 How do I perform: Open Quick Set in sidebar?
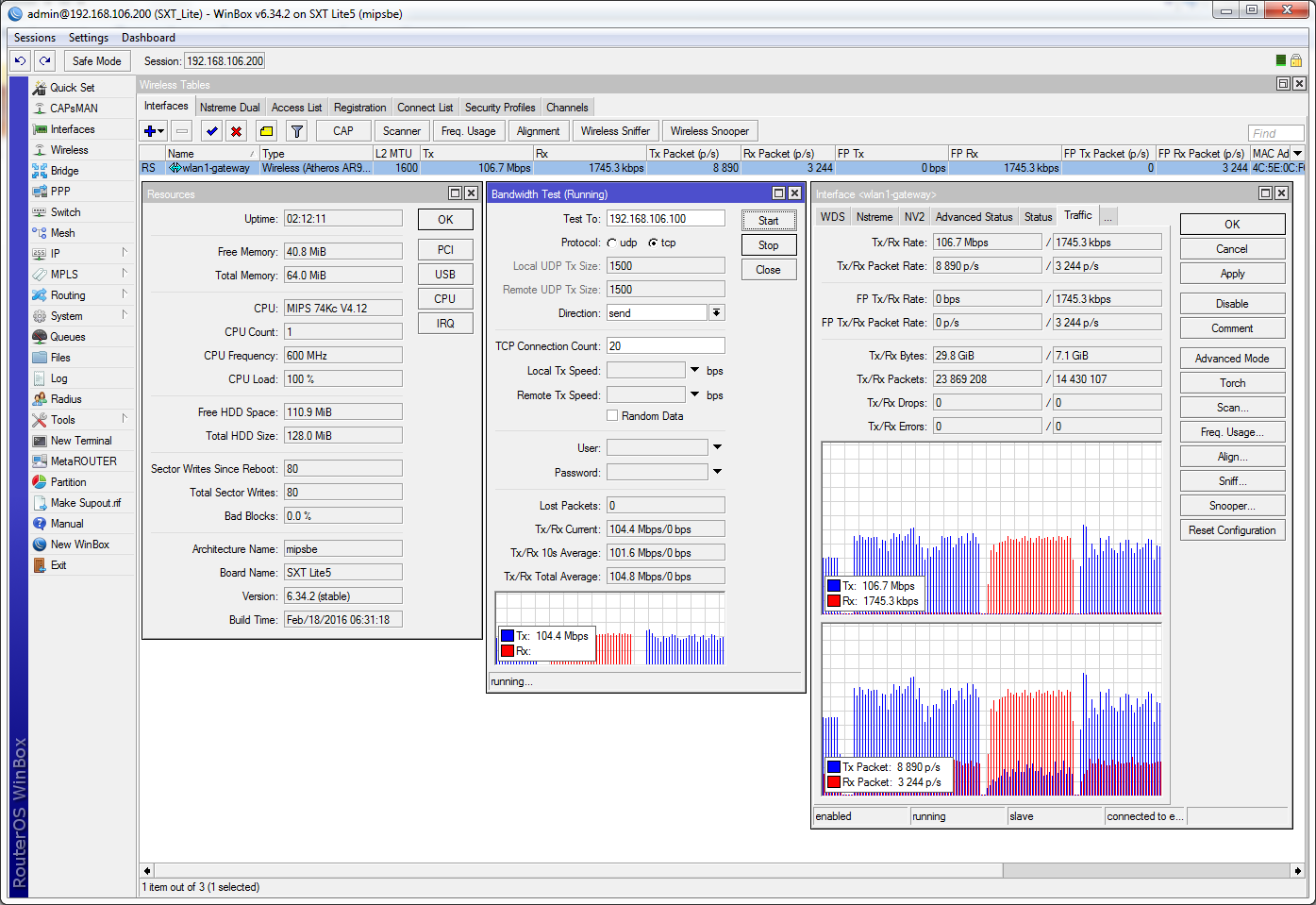(72, 88)
